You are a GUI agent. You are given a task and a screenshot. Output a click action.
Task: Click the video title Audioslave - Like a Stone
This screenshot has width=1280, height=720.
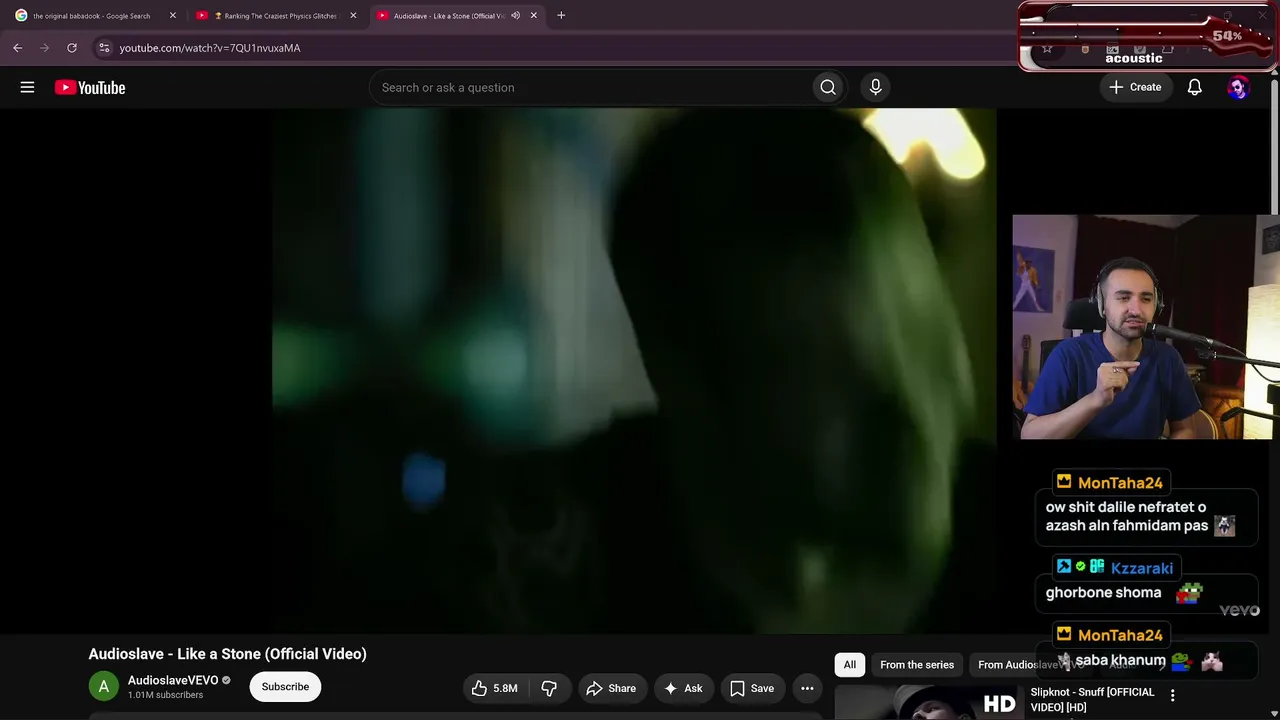point(227,654)
